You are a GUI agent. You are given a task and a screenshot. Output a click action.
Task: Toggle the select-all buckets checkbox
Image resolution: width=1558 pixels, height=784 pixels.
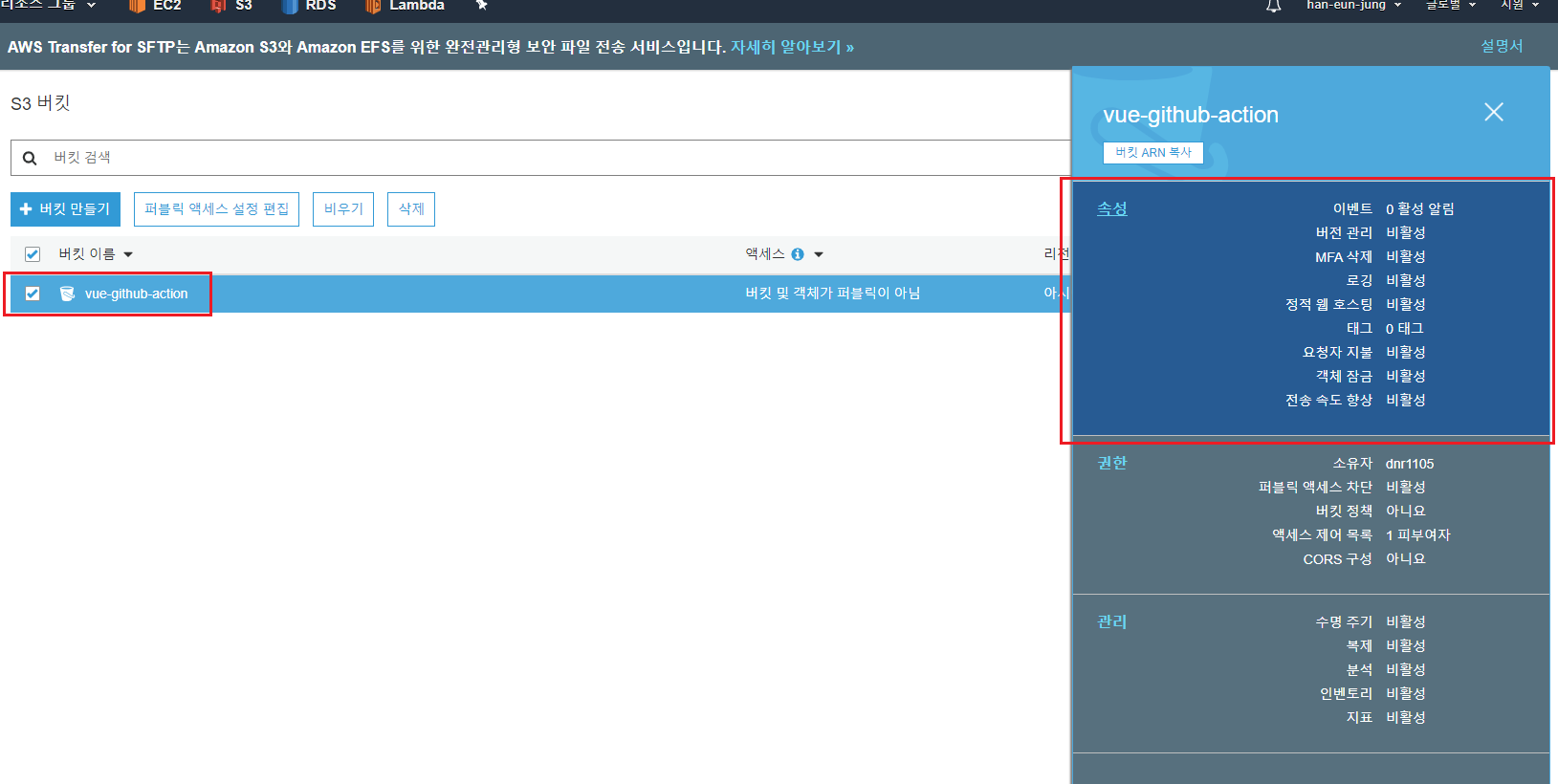tap(33, 254)
